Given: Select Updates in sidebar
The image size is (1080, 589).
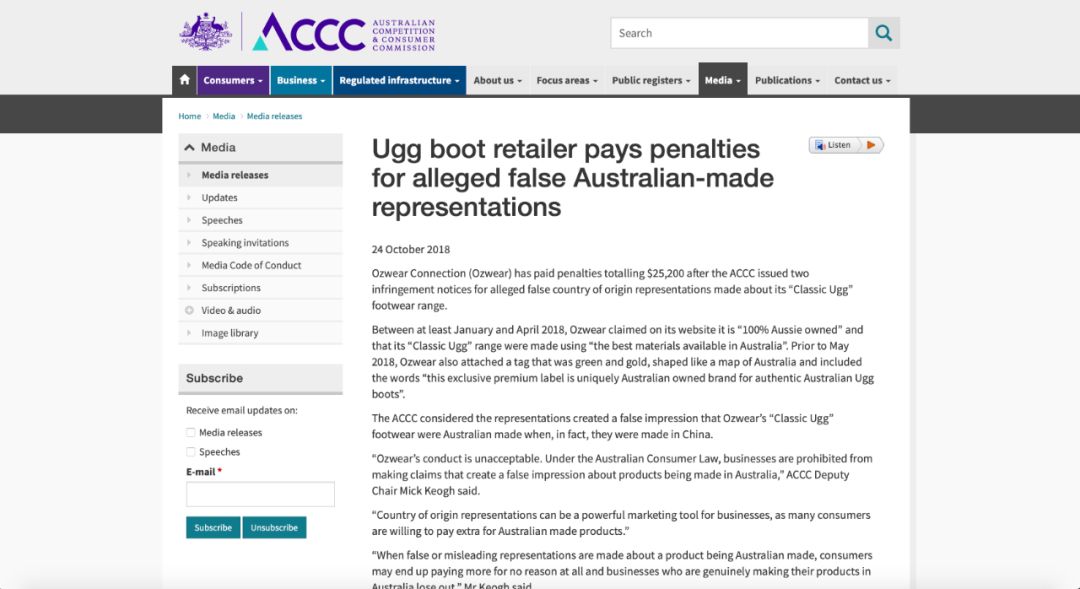Looking at the screenshot, I should coord(260,198).
